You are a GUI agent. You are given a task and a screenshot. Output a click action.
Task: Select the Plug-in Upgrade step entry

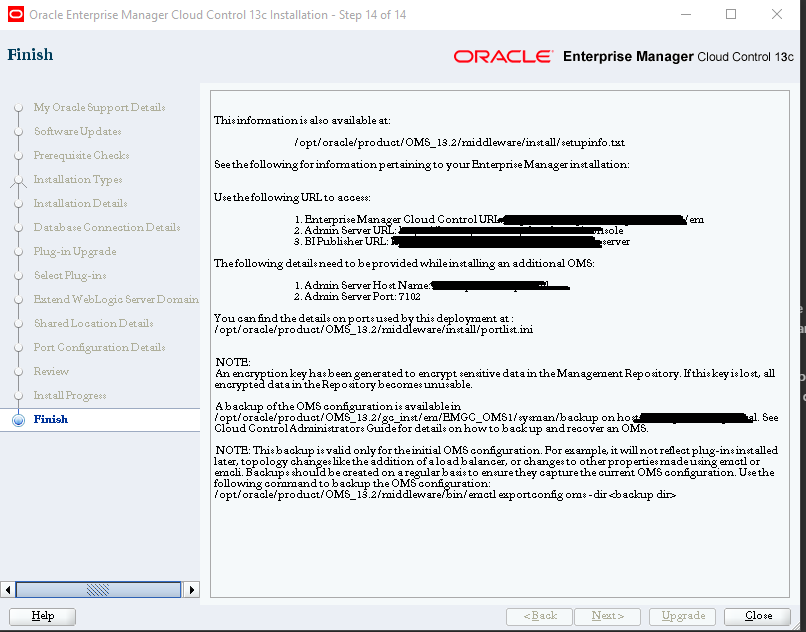click(74, 251)
